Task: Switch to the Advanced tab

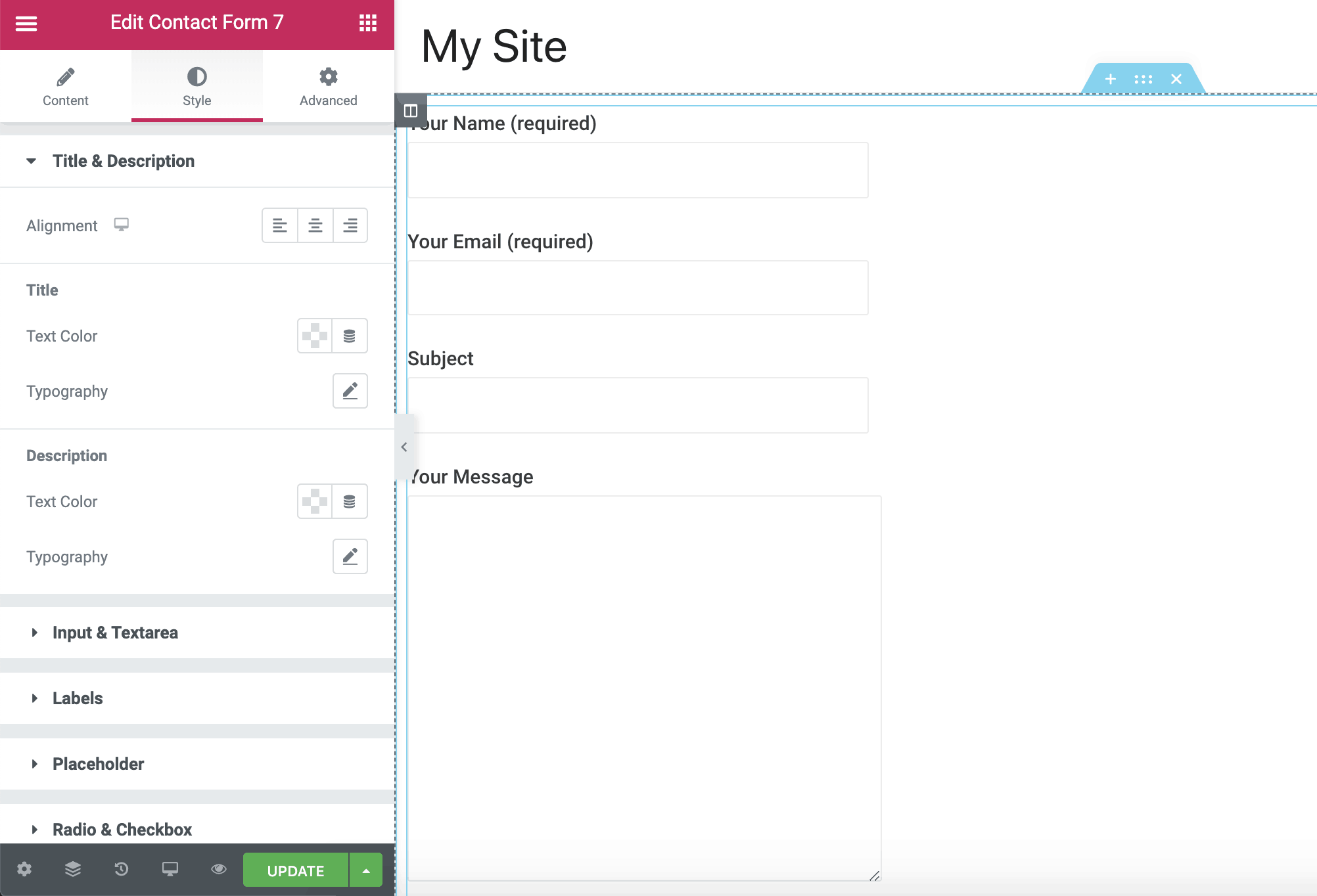Action: pyautogui.click(x=328, y=88)
